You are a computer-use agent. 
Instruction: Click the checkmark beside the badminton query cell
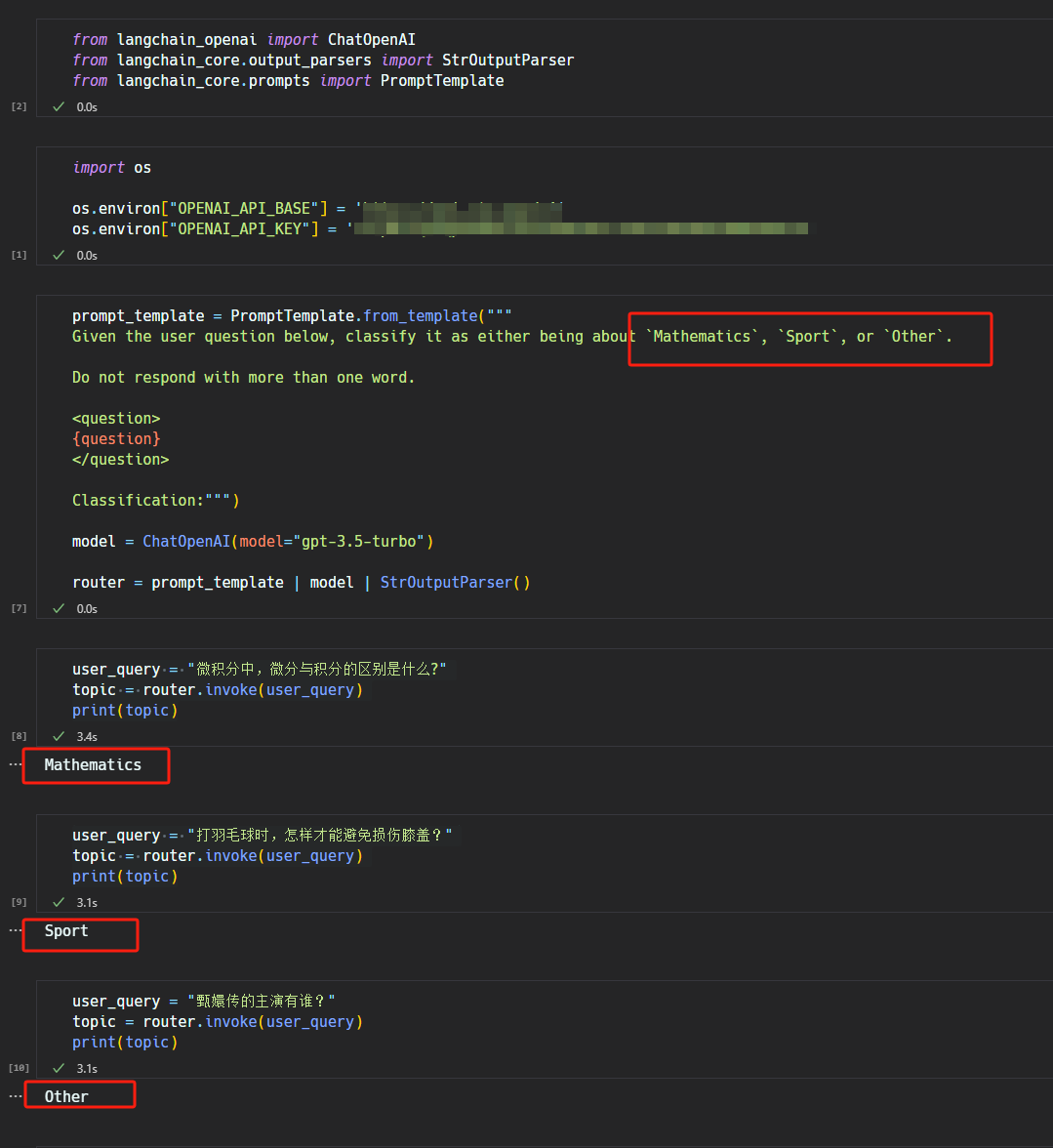pyautogui.click(x=58, y=902)
